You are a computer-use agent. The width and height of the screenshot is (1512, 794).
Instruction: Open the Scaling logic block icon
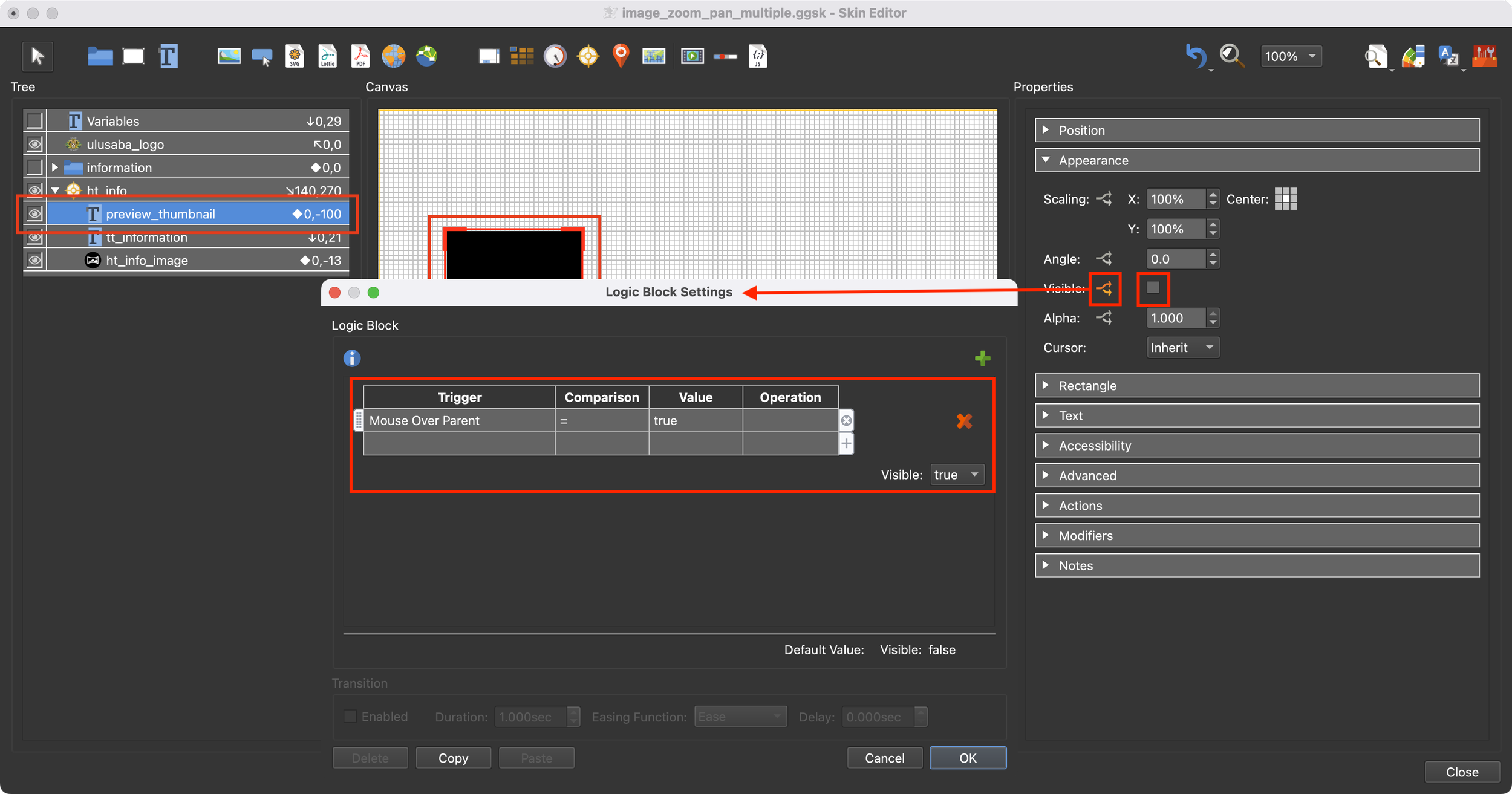1104,199
